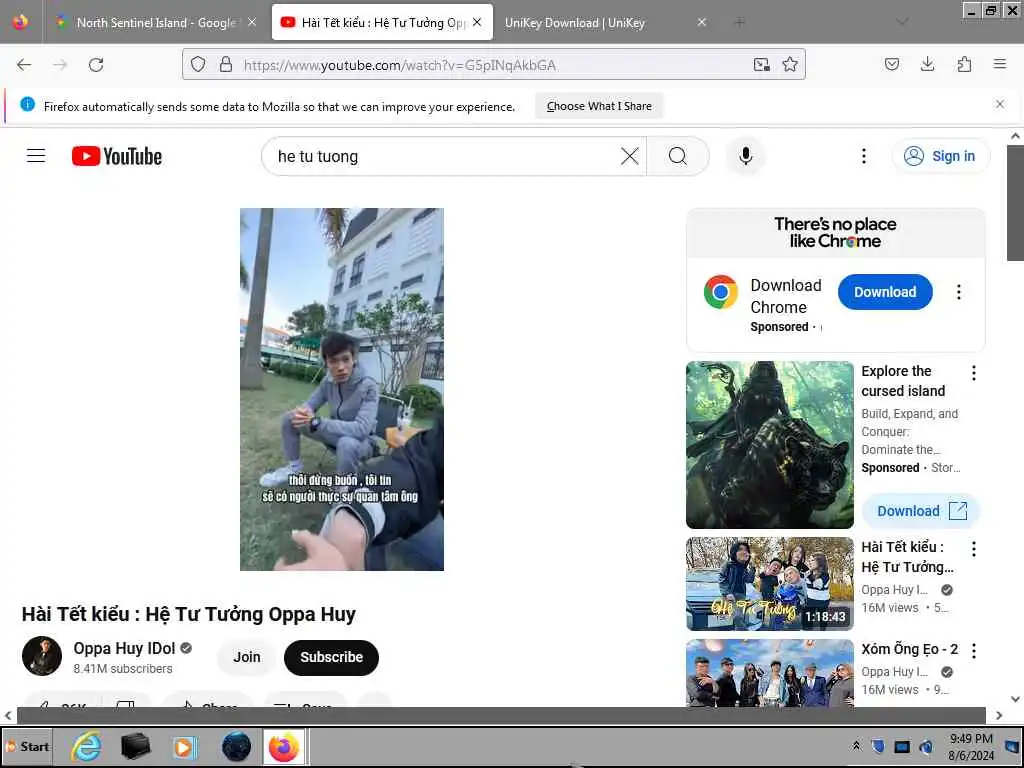Click the vertical page scrollbar thumb
Image resolution: width=1024 pixels, height=768 pixels.
pyautogui.click(x=1015, y=202)
